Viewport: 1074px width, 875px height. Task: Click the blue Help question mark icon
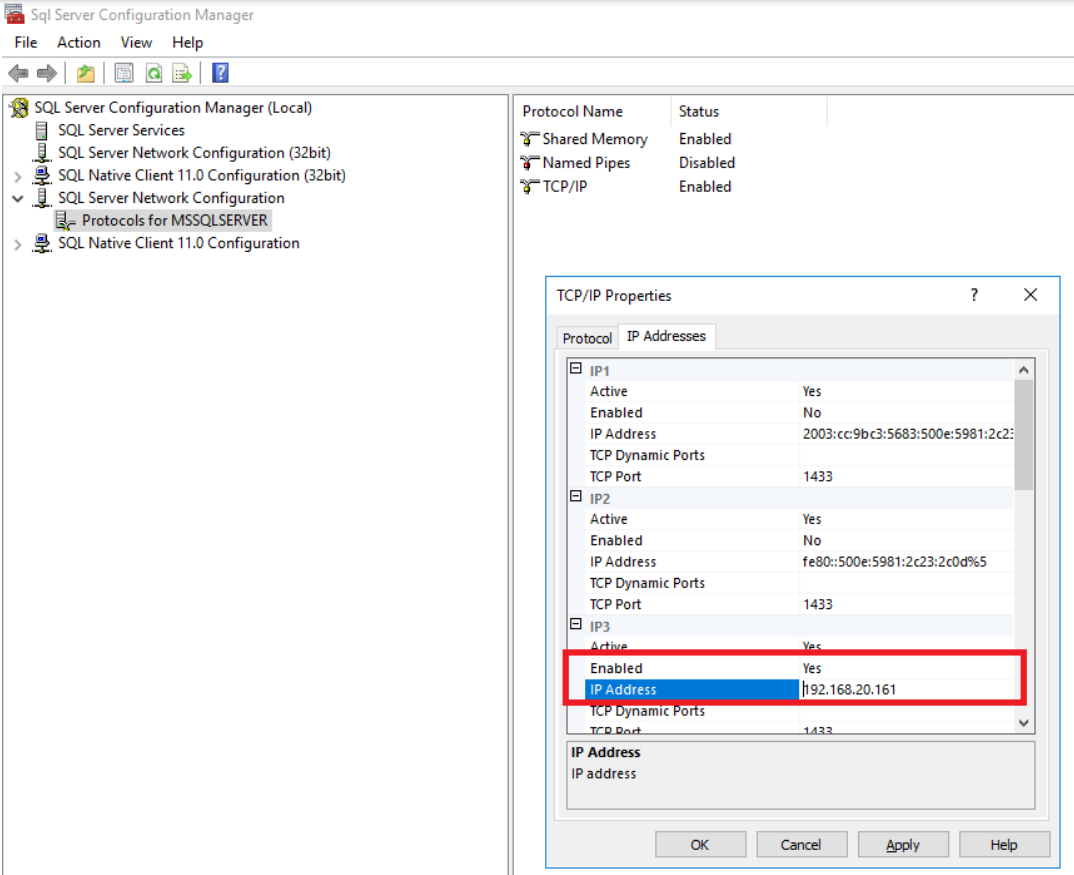pos(221,73)
